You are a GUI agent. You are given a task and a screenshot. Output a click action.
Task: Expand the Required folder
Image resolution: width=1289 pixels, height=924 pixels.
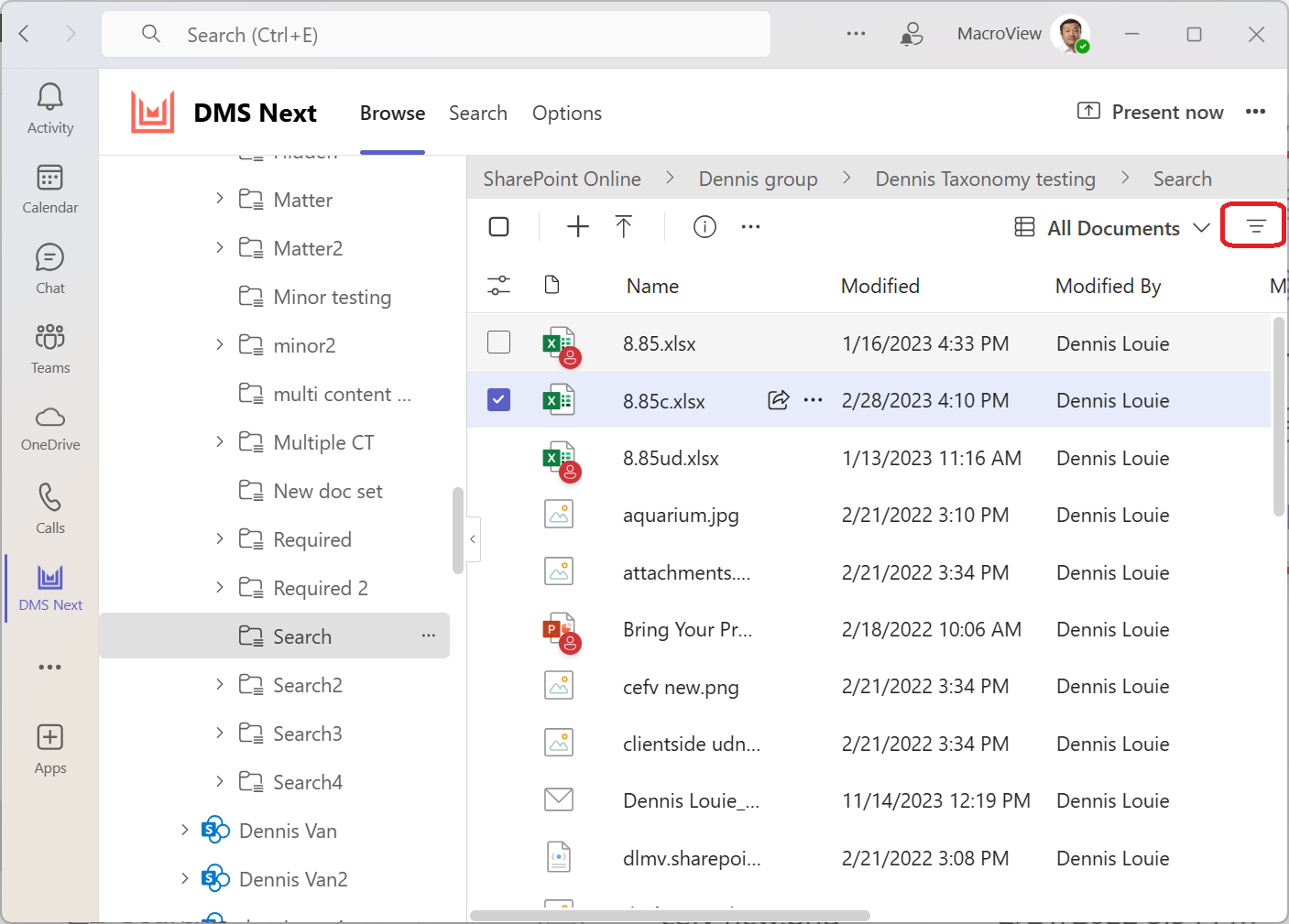click(219, 538)
